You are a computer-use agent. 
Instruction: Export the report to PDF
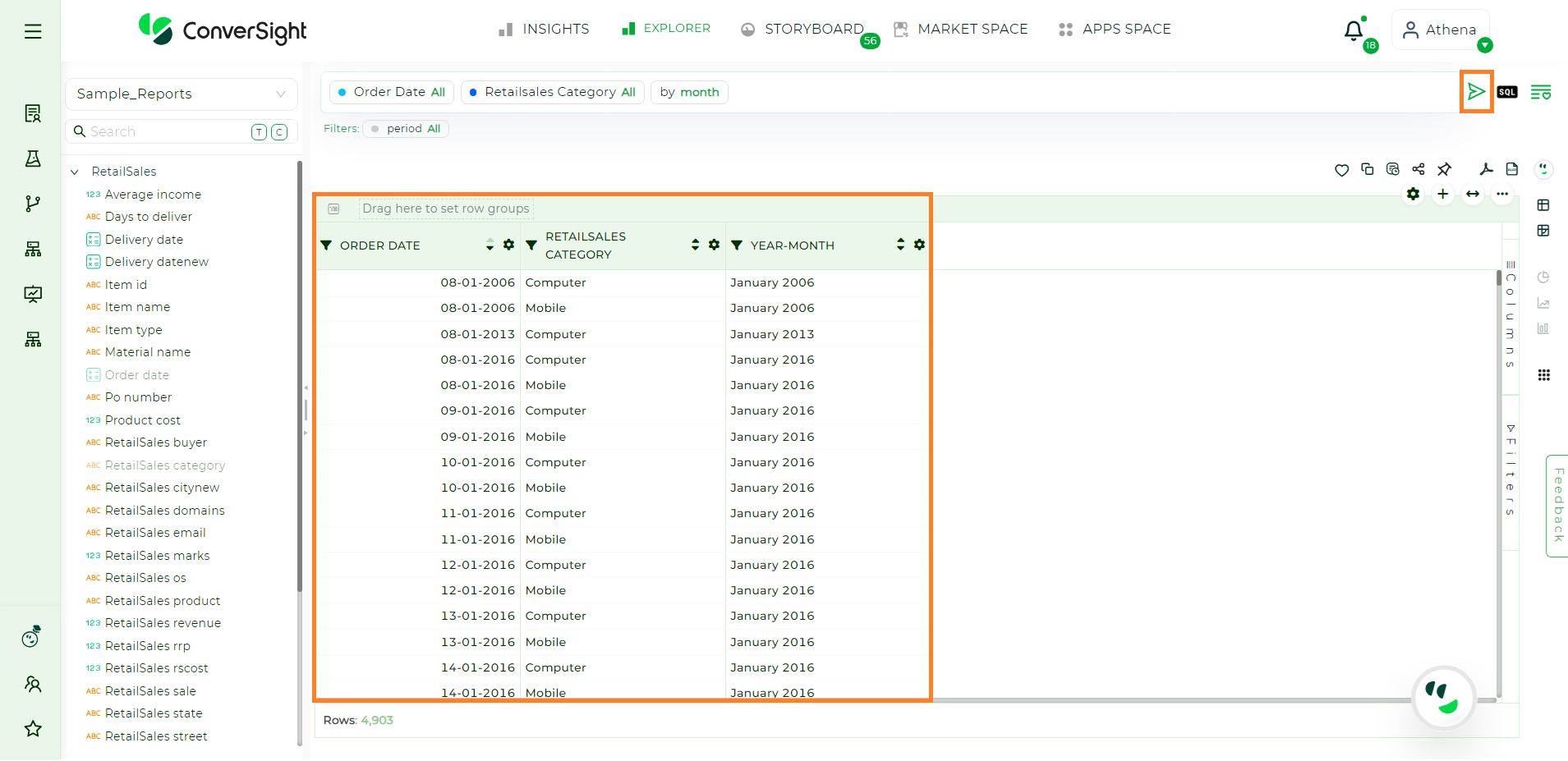click(x=1486, y=169)
